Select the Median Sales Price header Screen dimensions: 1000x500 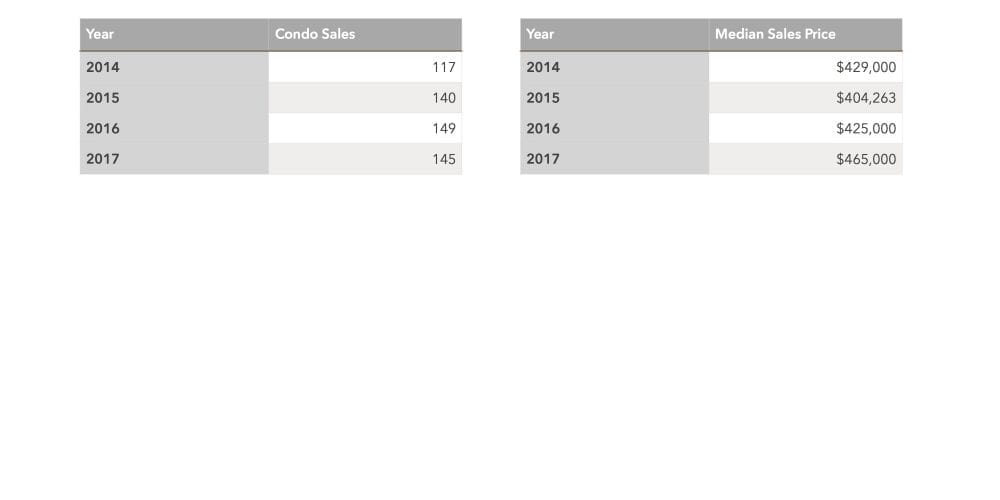[805, 34]
